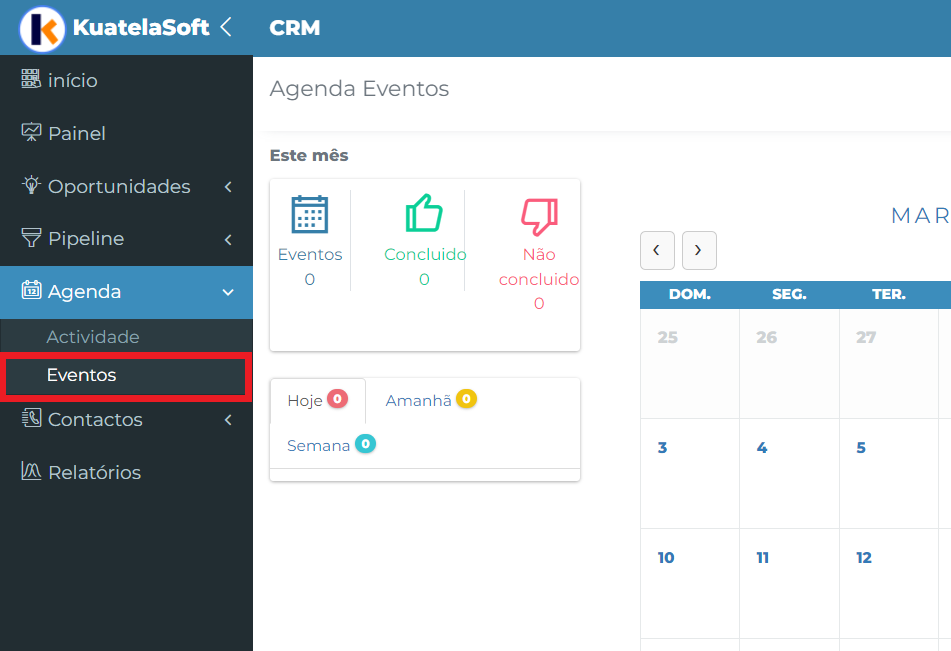Open the Painel menu item
The image size is (951, 651).
126,133
